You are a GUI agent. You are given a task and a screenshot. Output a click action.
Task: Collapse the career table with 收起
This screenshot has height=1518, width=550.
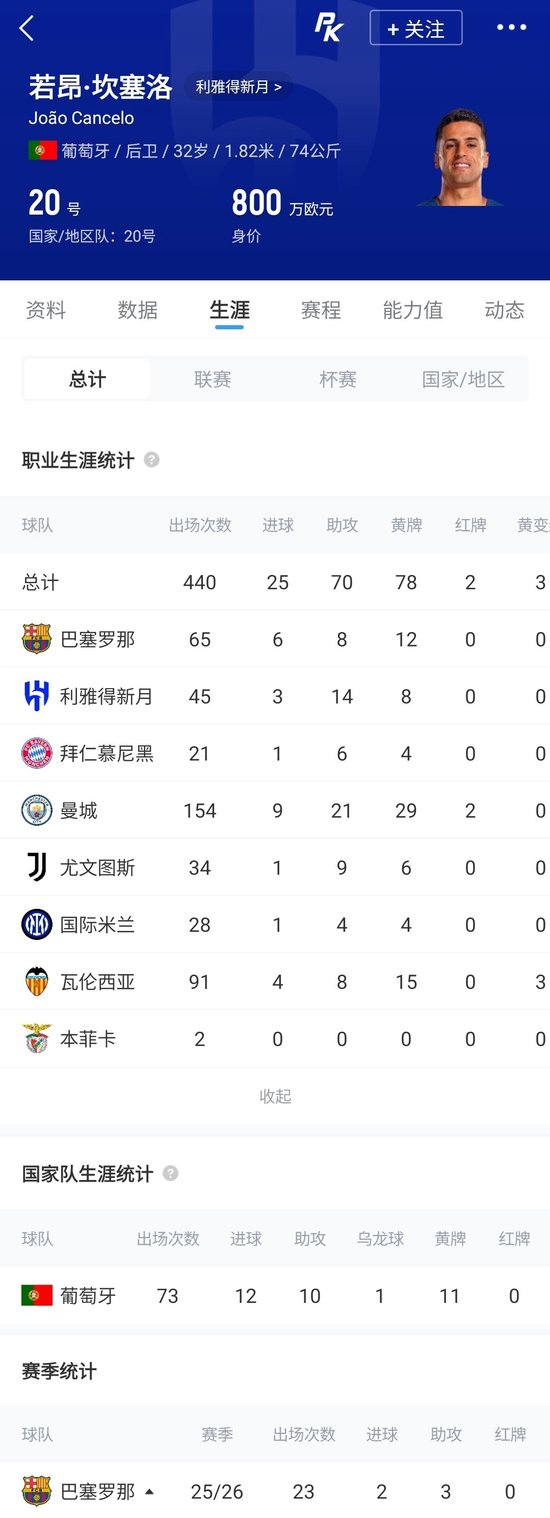pos(275,1096)
